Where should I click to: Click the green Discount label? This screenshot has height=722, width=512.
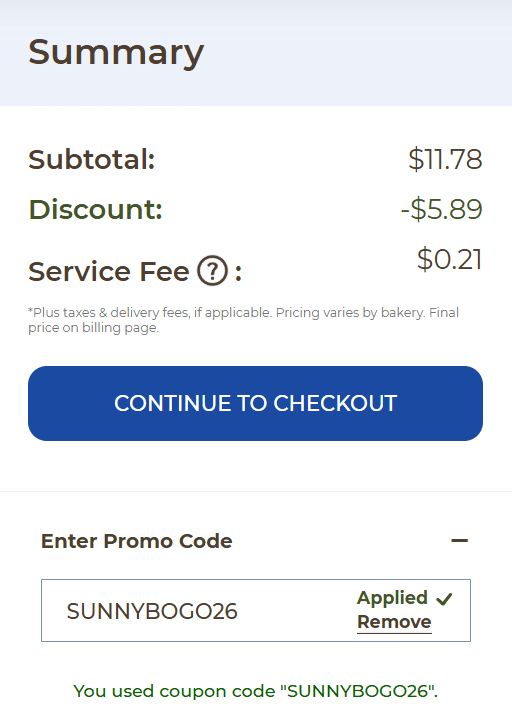coord(95,209)
